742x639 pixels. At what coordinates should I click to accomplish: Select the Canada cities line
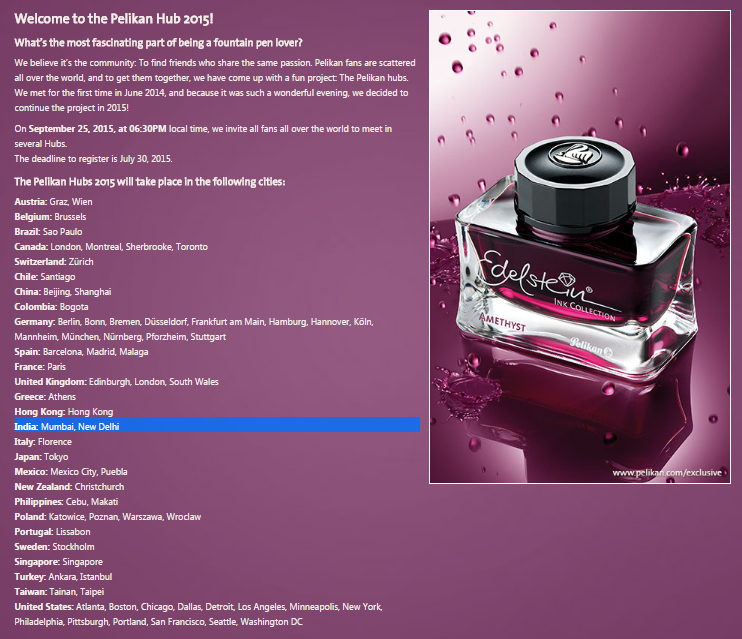pos(111,246)
